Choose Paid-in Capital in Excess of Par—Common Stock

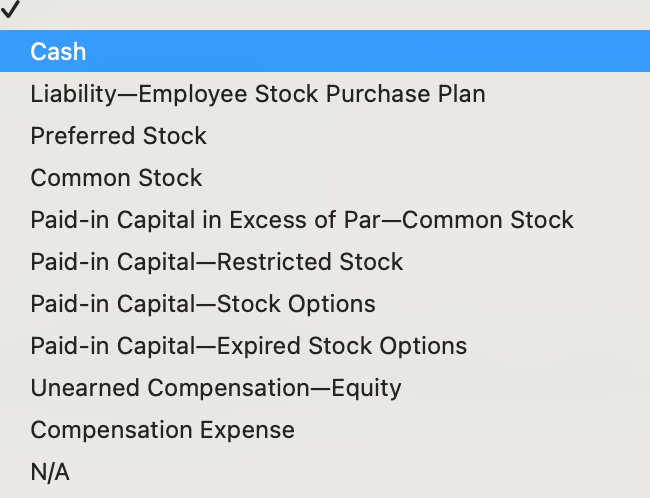302,220
